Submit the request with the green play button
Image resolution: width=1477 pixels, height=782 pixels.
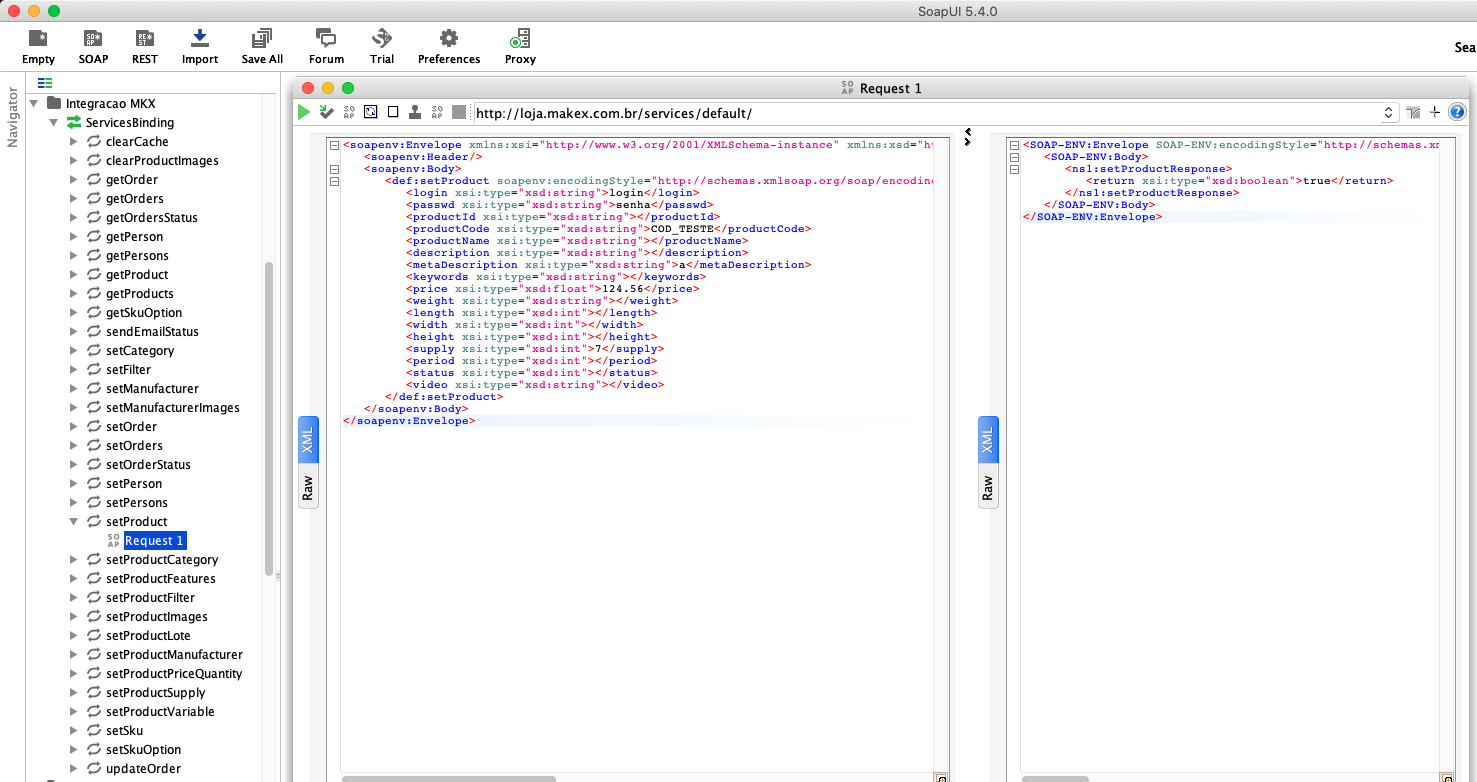click(304, 113)
